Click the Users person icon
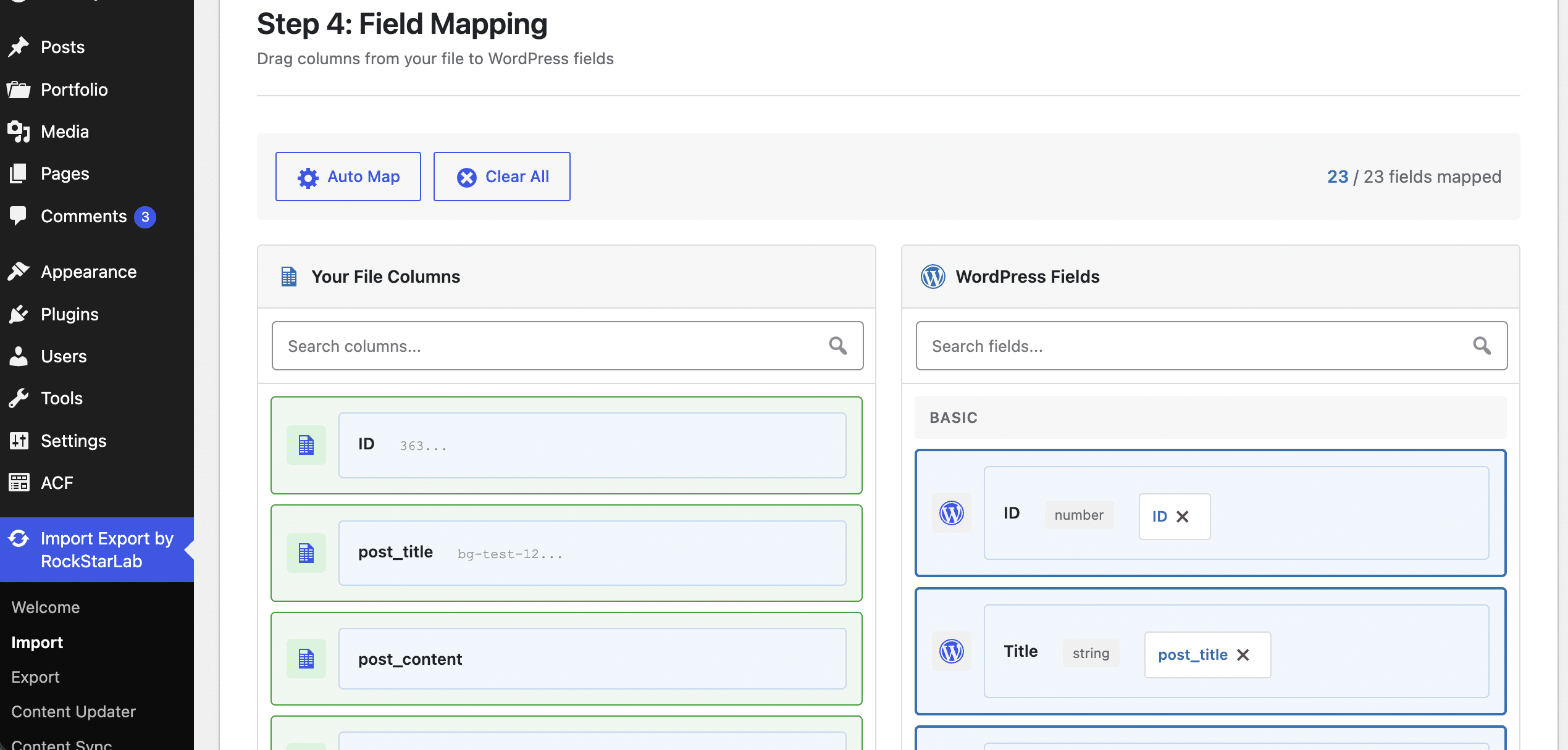Viewport: 1568px width, 750px height. (x=19, y=356)
